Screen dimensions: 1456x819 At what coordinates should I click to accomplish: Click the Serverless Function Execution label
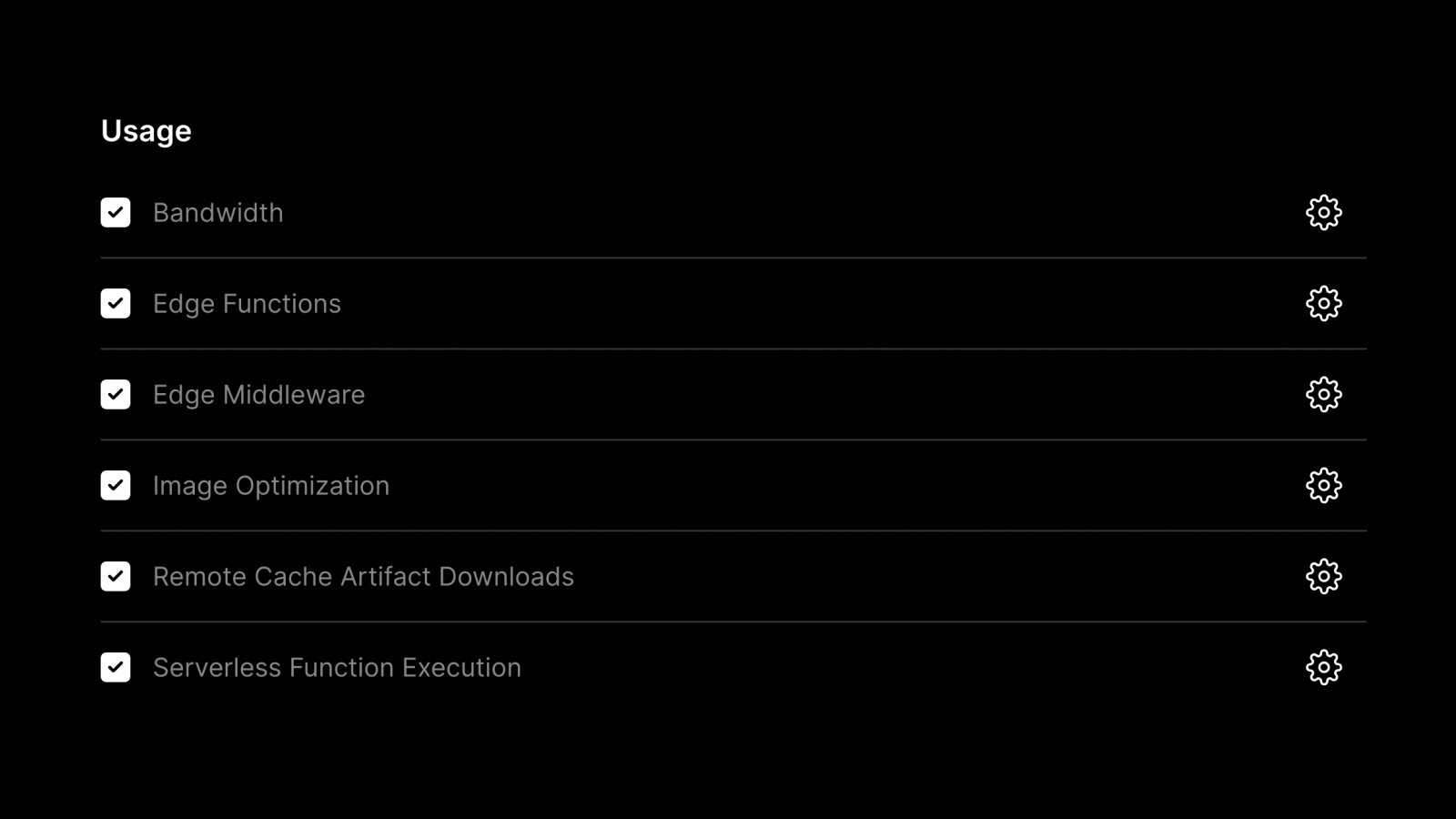tap(337, 667)
